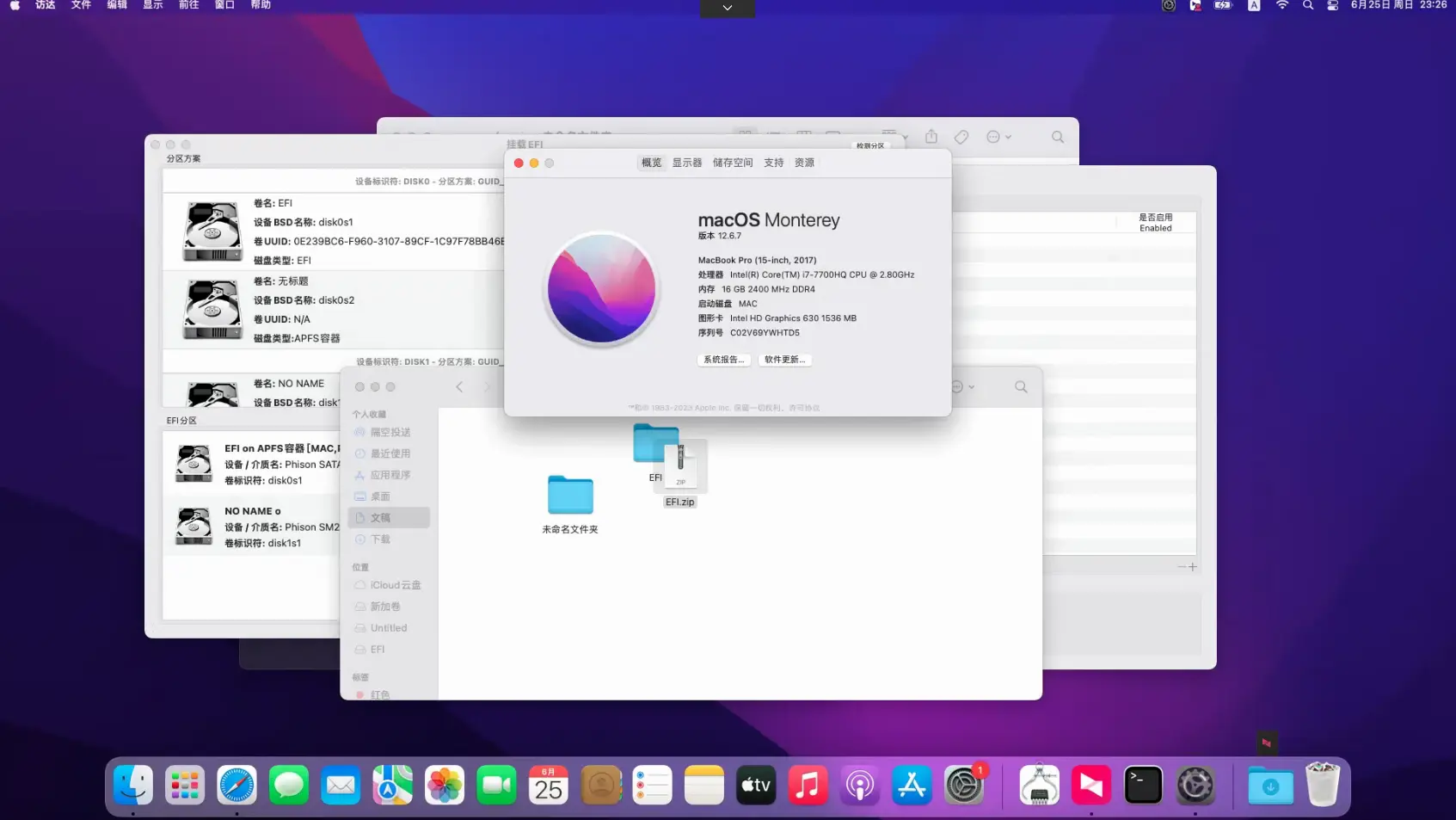Click the tag icon in Finder toolbar
Image resolution: width=1456 pixels, height=820 pixels.
(961, 137)
